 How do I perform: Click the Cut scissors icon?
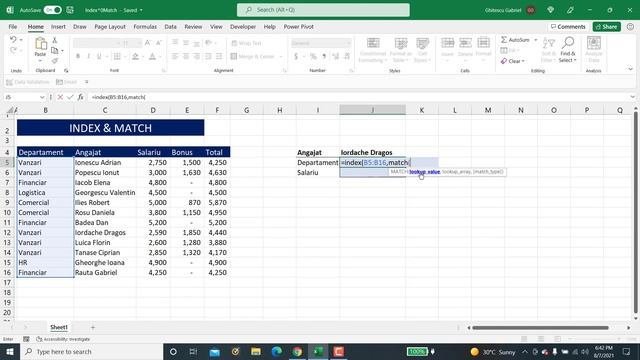point(54,40)
